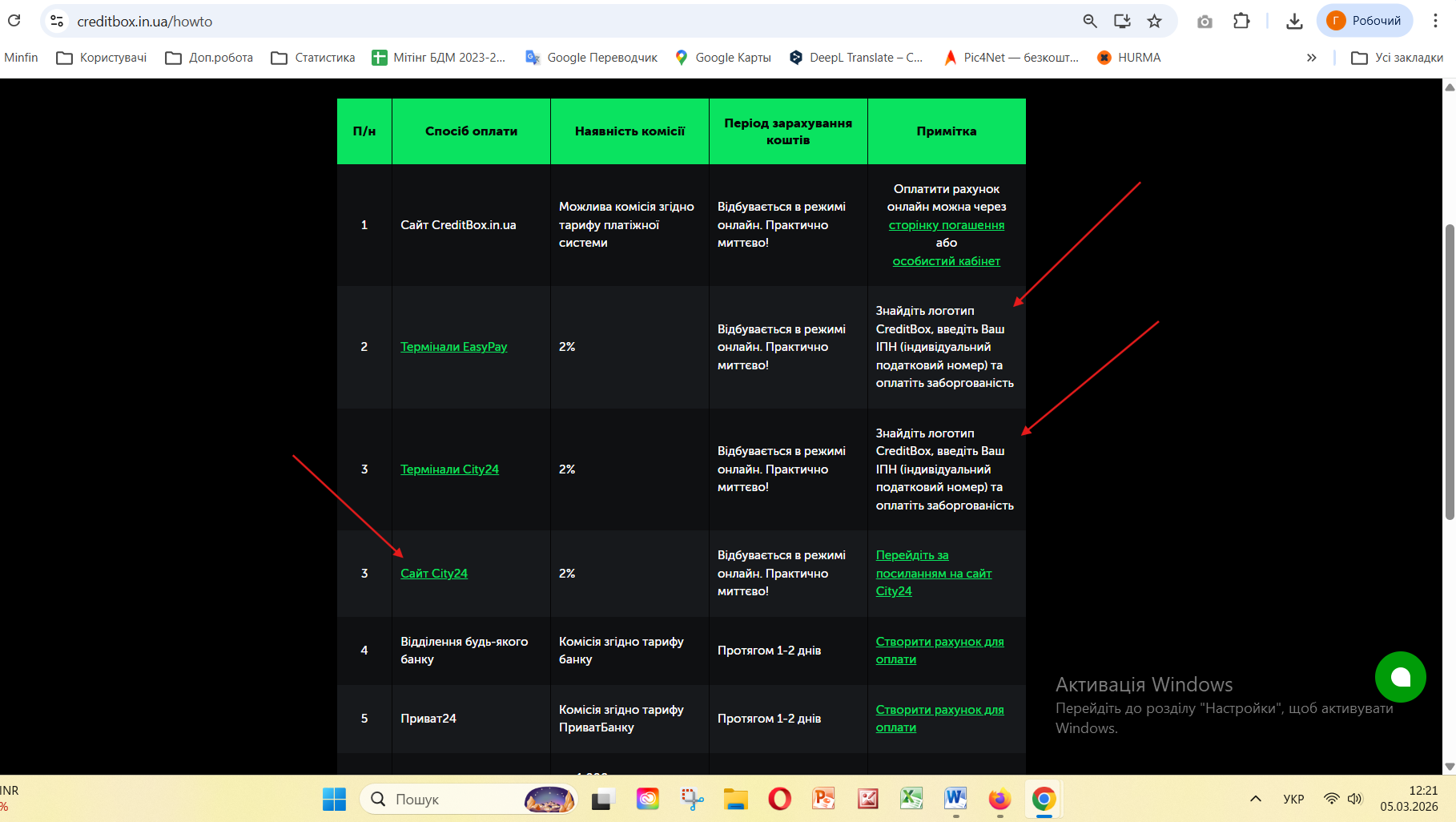
Task: Click the scrollbar down arrow
Action: pos(1450,767)
